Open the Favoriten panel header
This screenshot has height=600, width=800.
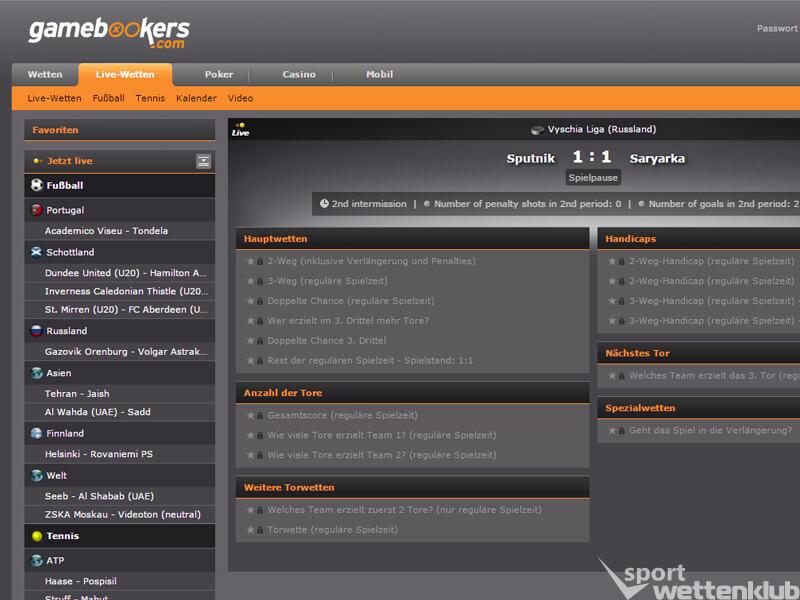(x=119, y=130)
